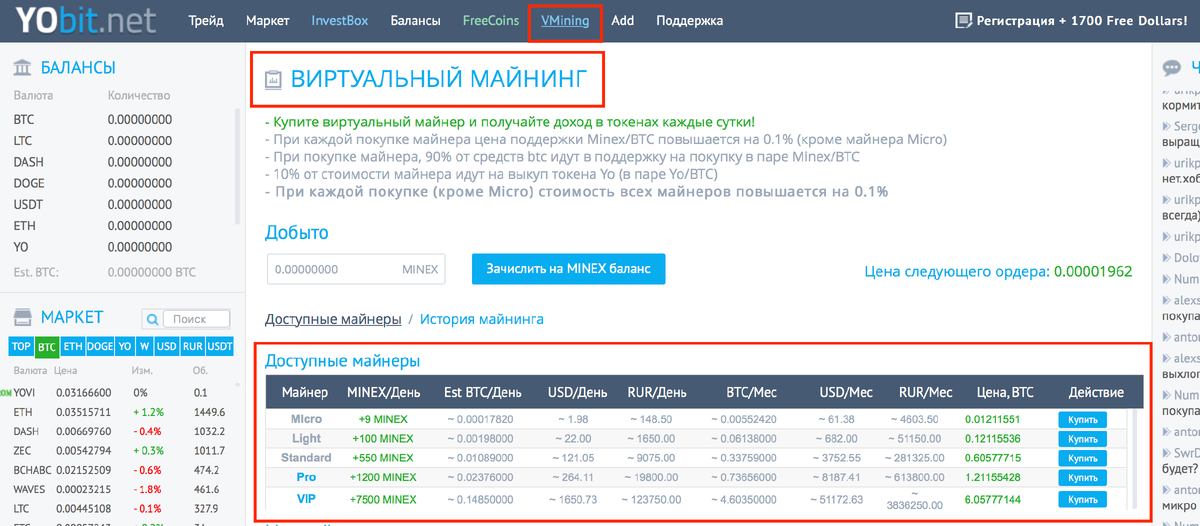Go to InvestBox section
The width and height of the screenshot is (1200, 526).
(x=338, y=20)
